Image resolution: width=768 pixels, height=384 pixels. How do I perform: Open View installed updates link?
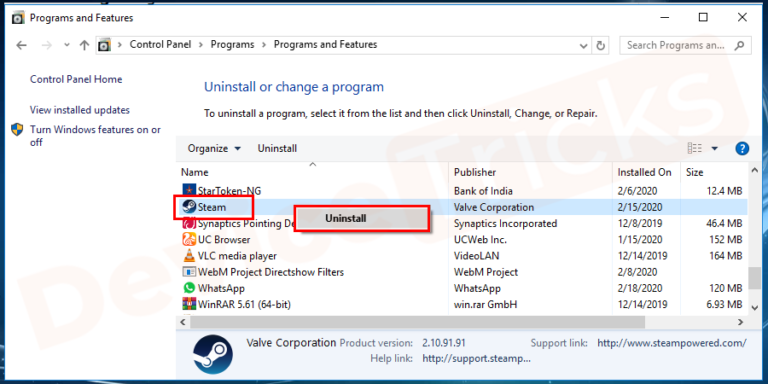point(80,110)
